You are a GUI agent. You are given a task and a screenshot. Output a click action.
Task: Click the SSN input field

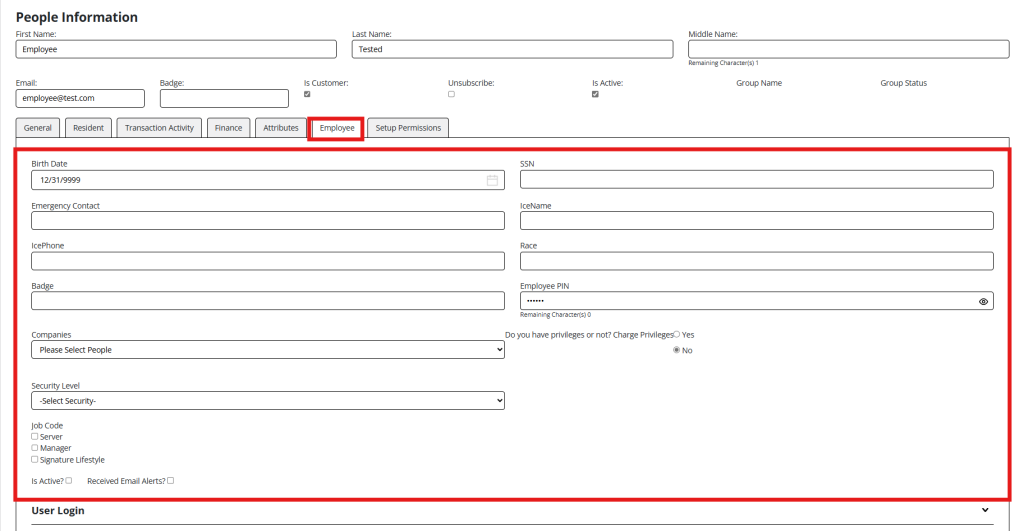click(757, 180)
